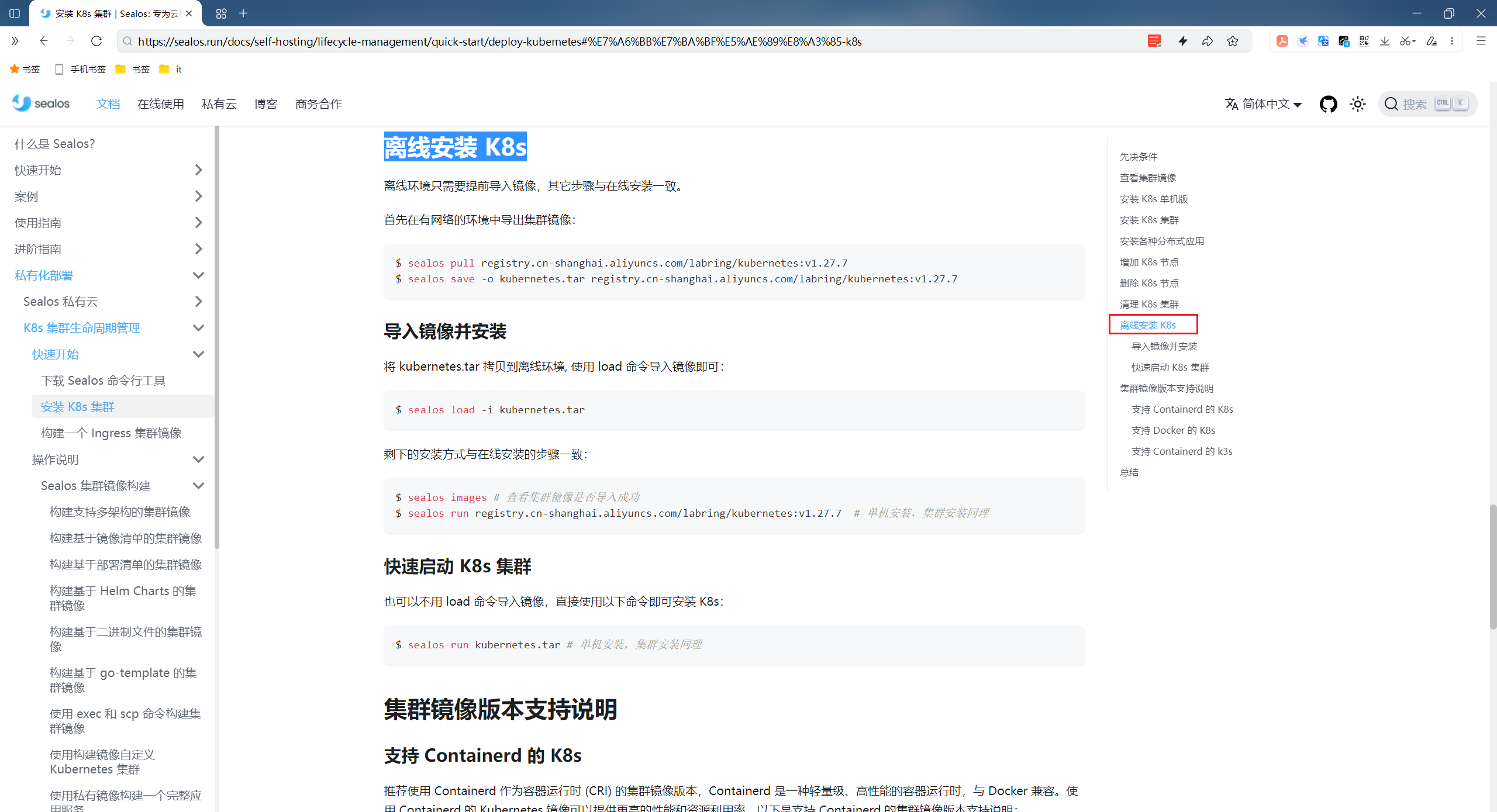Jump to 总结 in table of contents
Image resolution: width=1497 pixels, height=812 pixels.
pos(1129,472)
